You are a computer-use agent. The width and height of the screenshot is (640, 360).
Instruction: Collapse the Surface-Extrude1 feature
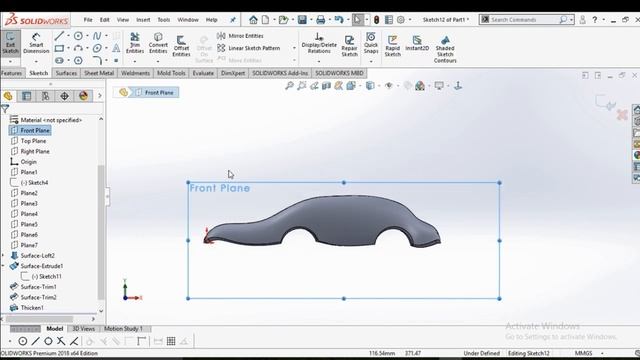3,266
